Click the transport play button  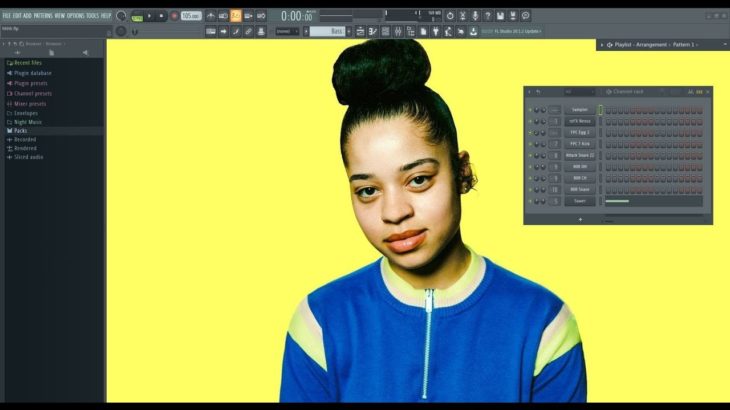coord(149,16)
